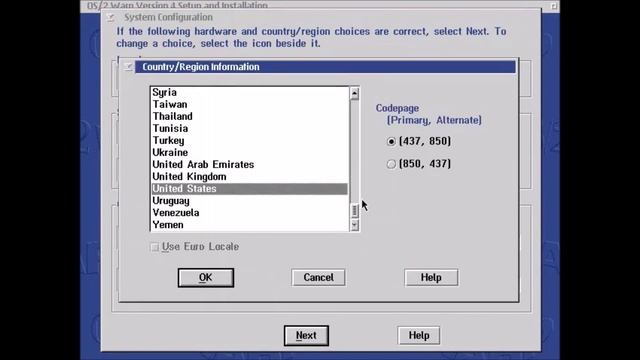This screenshot has height=360, width=640.
Task: Open Help in System Configuration window
Action: [x=419, y=336]
